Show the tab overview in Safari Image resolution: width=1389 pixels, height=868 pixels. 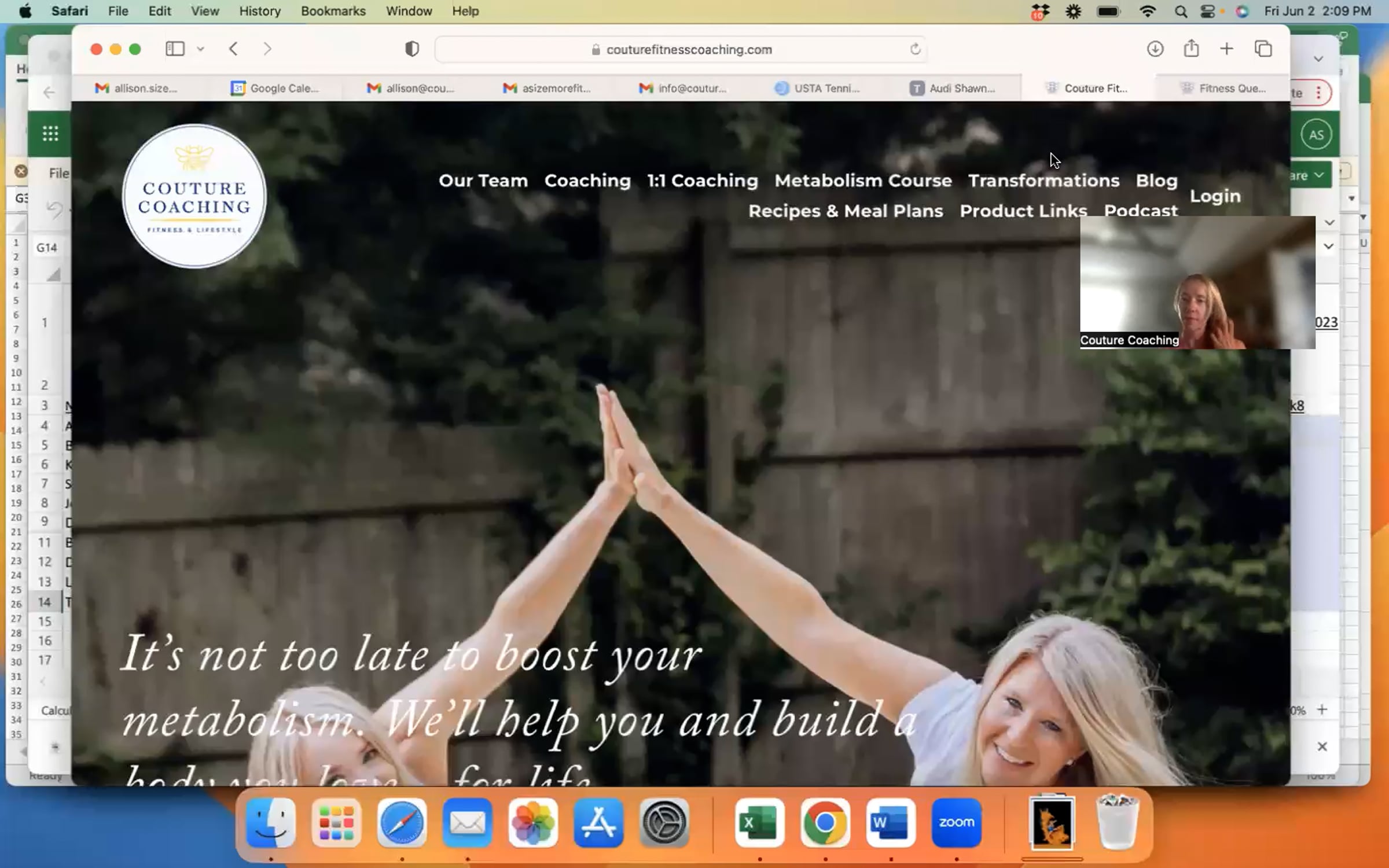pos(1263,49)
